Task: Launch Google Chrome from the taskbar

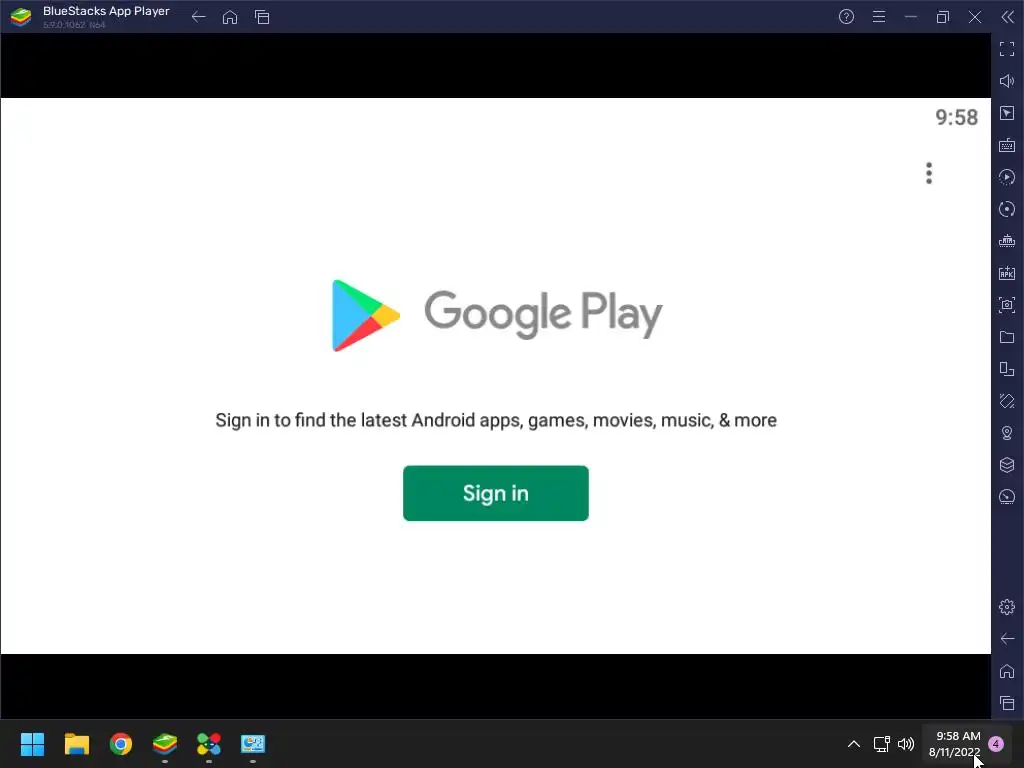Action: click(x=121, y=744)
